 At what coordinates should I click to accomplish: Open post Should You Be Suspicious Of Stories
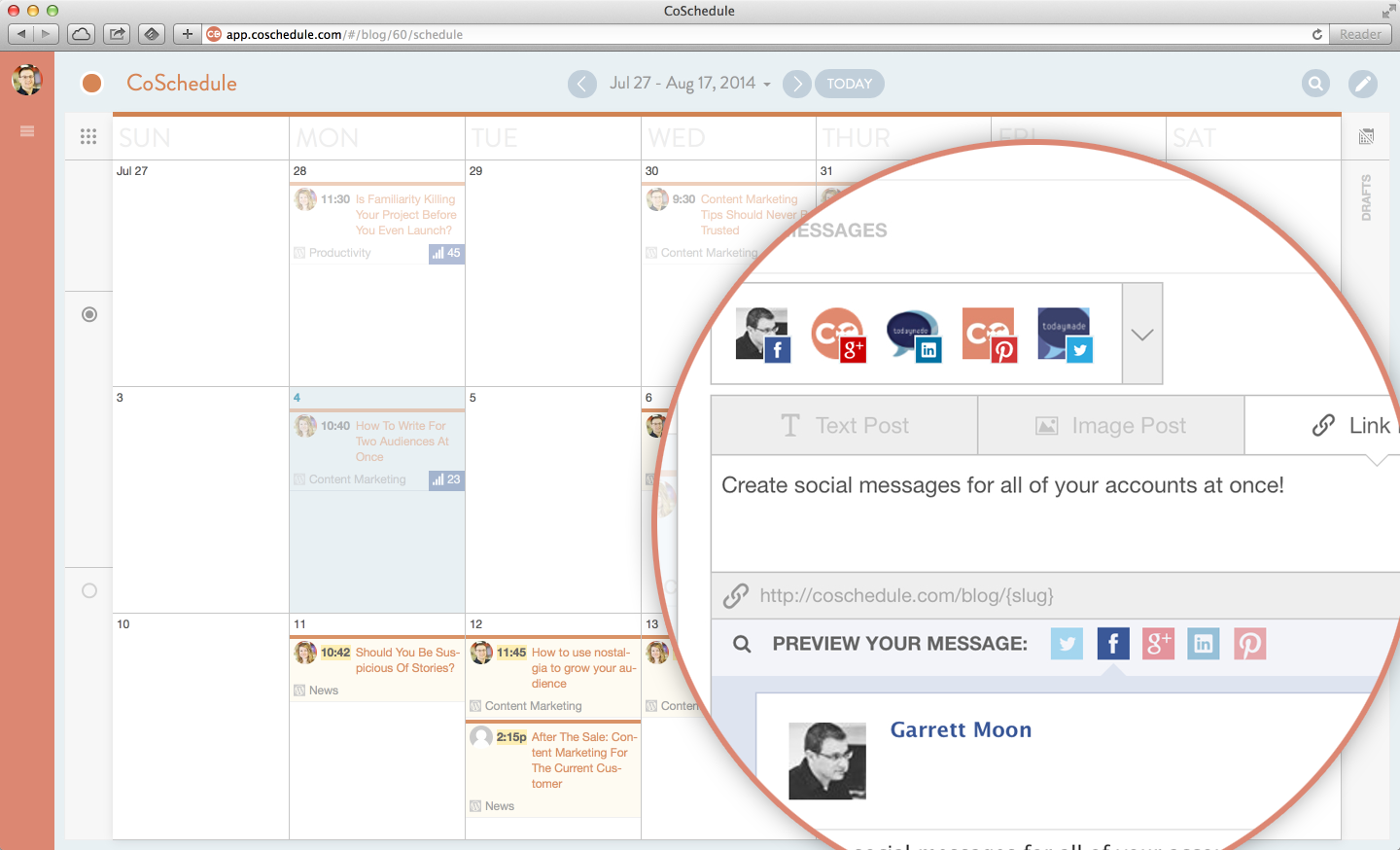[x=406, y=660]
